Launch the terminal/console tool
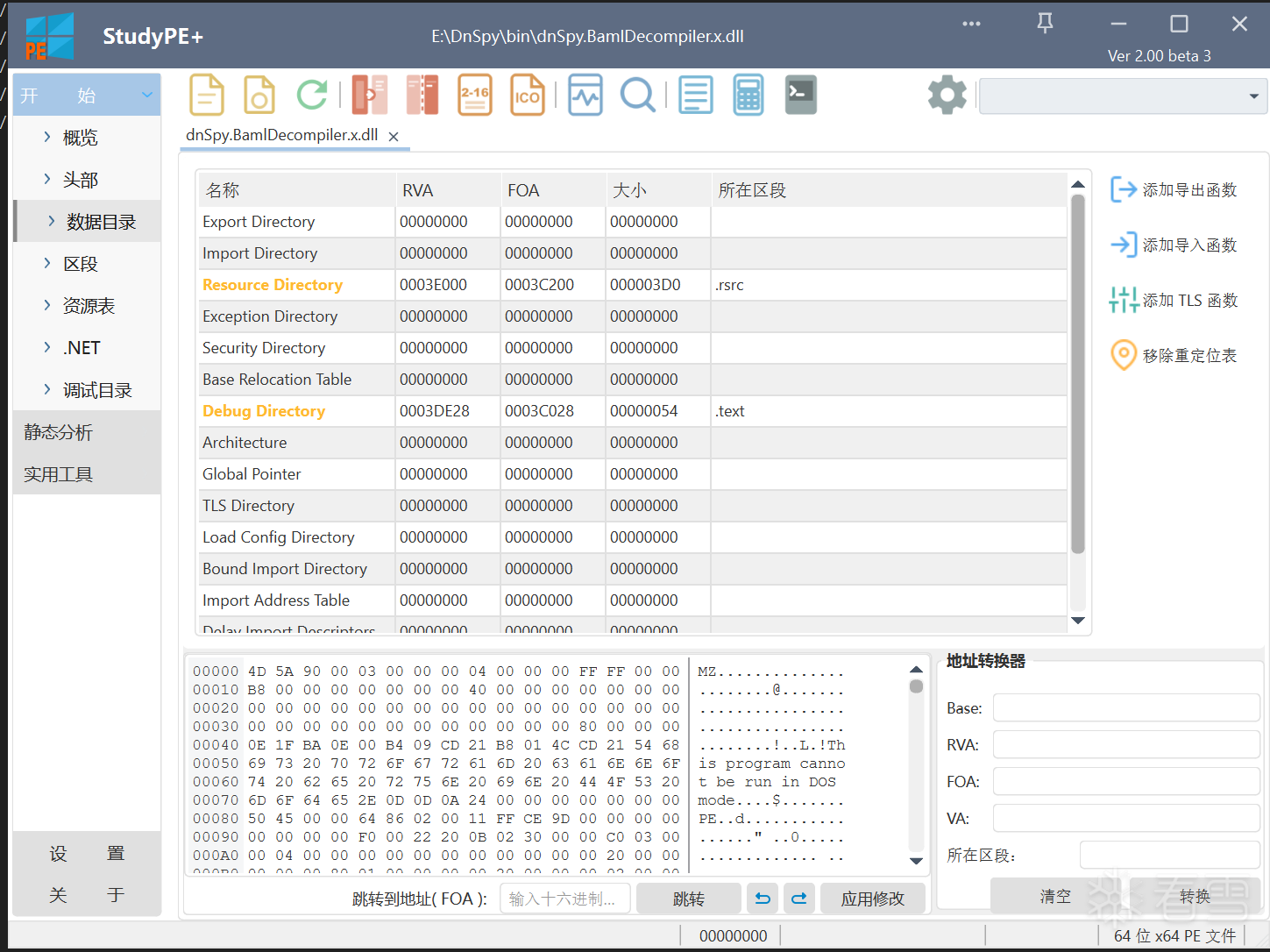This screenshot has height=952, width=1270. tap(800, 94)
